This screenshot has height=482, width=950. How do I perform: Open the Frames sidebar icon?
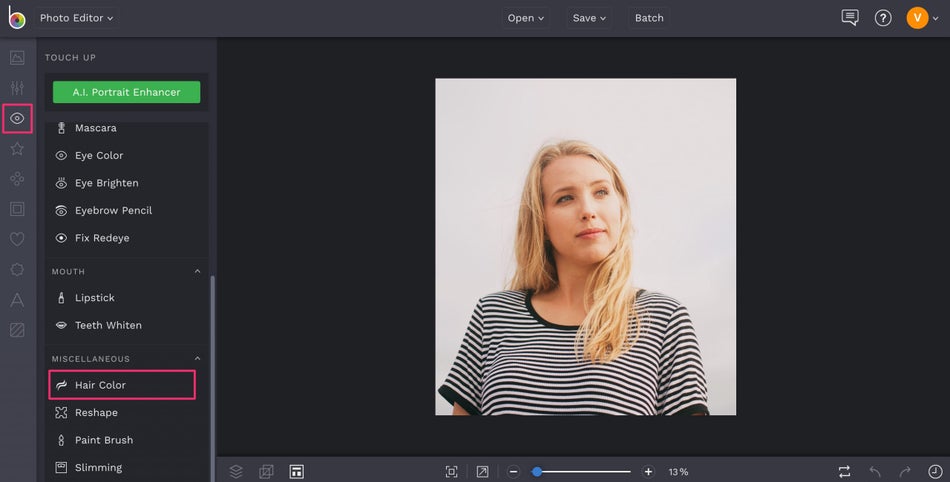pyautogui.click(x=17, y=209)
